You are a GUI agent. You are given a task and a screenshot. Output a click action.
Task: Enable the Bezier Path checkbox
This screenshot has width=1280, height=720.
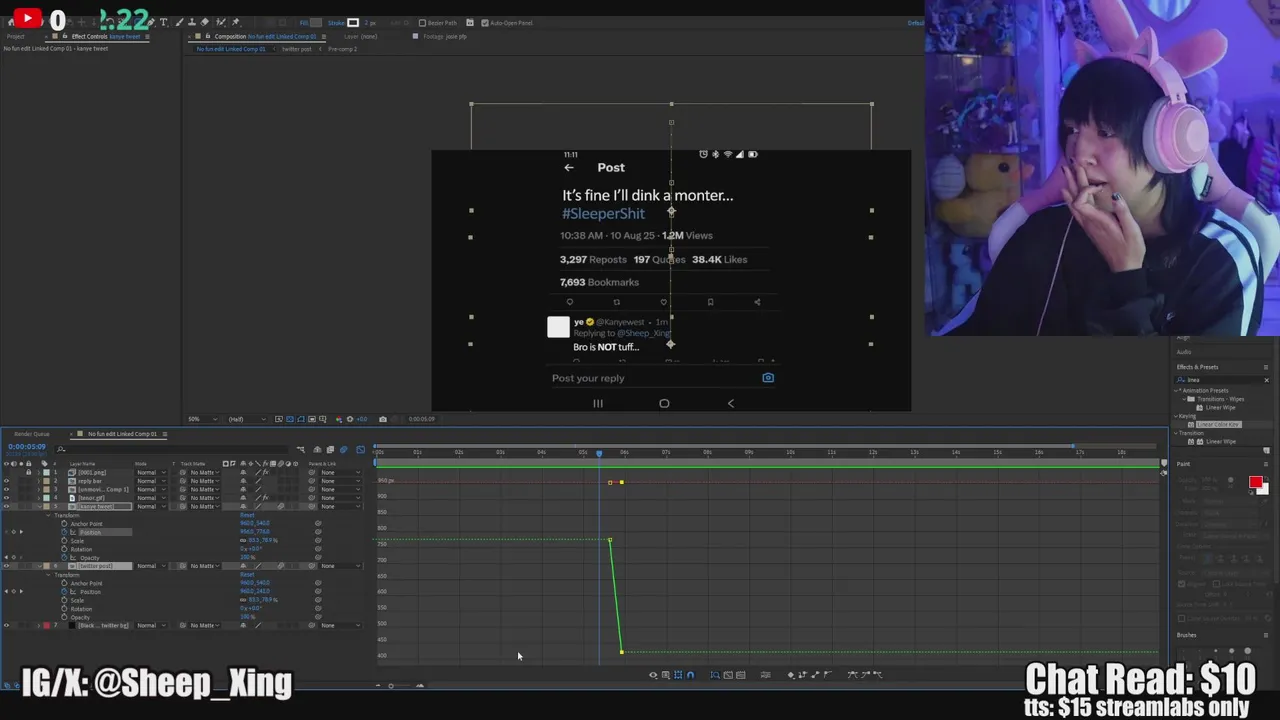422,23
